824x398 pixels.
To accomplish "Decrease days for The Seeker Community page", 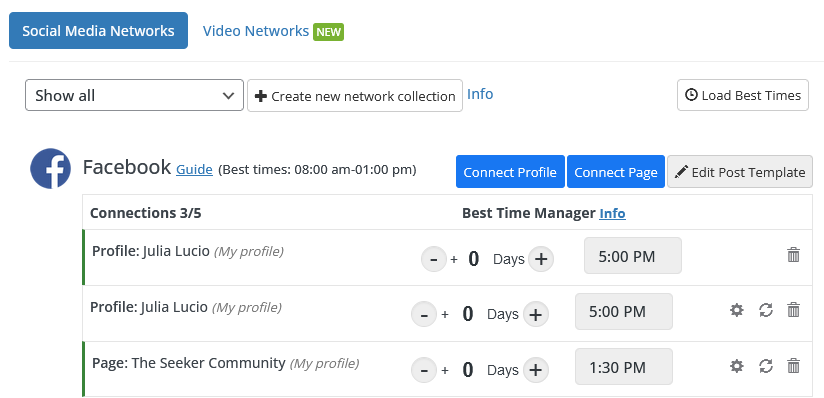I will point(424,370).
